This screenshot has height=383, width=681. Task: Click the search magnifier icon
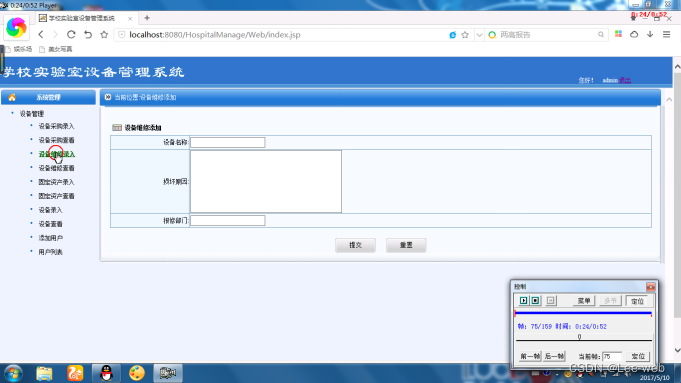coord(601,35)
